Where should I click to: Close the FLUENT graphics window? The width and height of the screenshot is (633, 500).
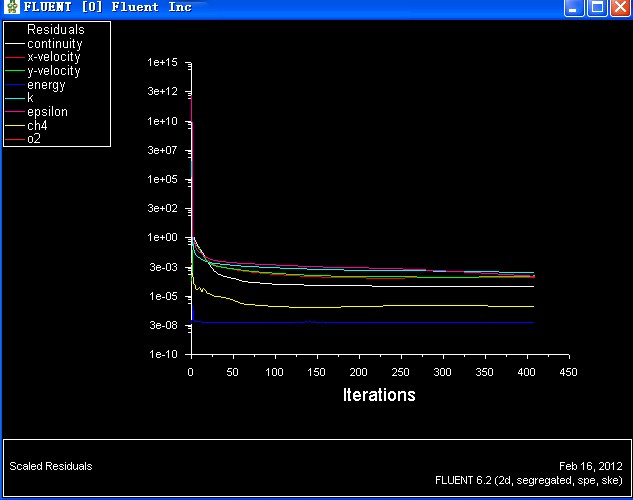click(x=620, y=8)
